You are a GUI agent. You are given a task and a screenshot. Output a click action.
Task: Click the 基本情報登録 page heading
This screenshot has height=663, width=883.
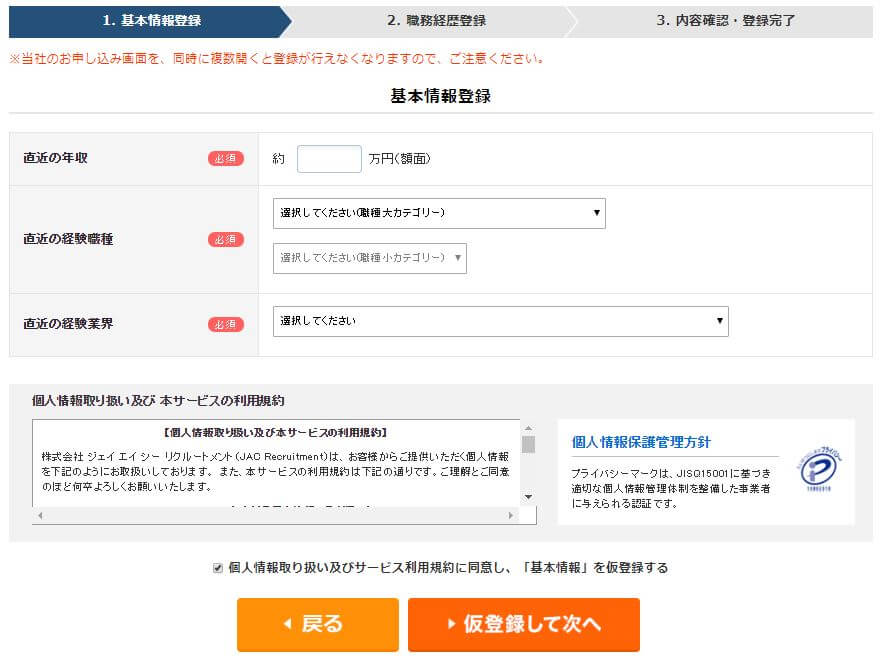(440, 96)
